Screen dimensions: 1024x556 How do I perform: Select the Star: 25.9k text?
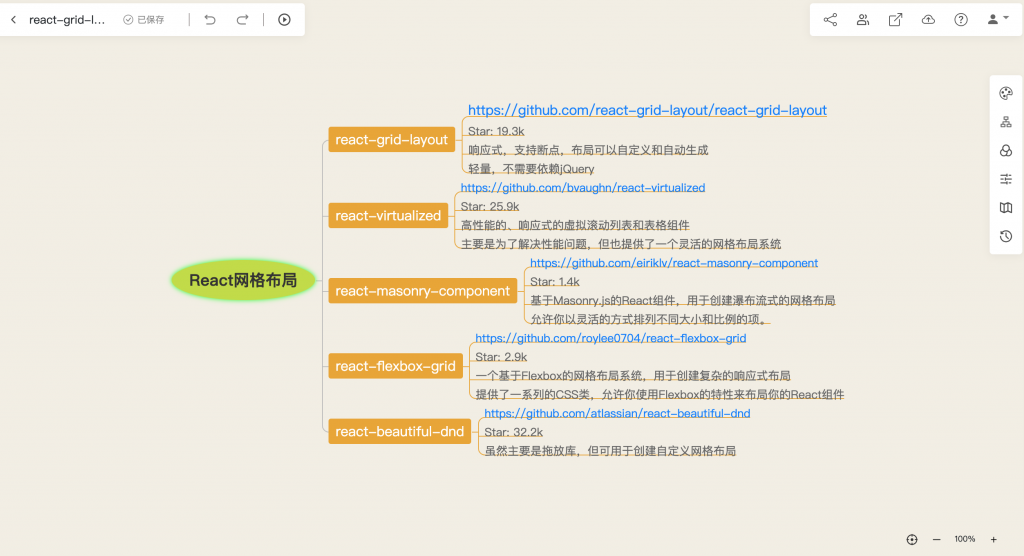coord(490,206)
